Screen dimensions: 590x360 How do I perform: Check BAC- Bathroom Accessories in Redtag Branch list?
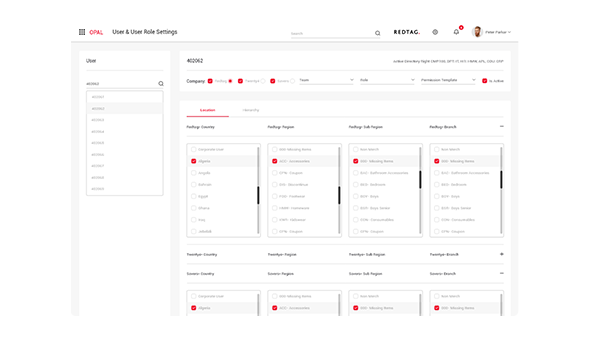tap(436, 173)
